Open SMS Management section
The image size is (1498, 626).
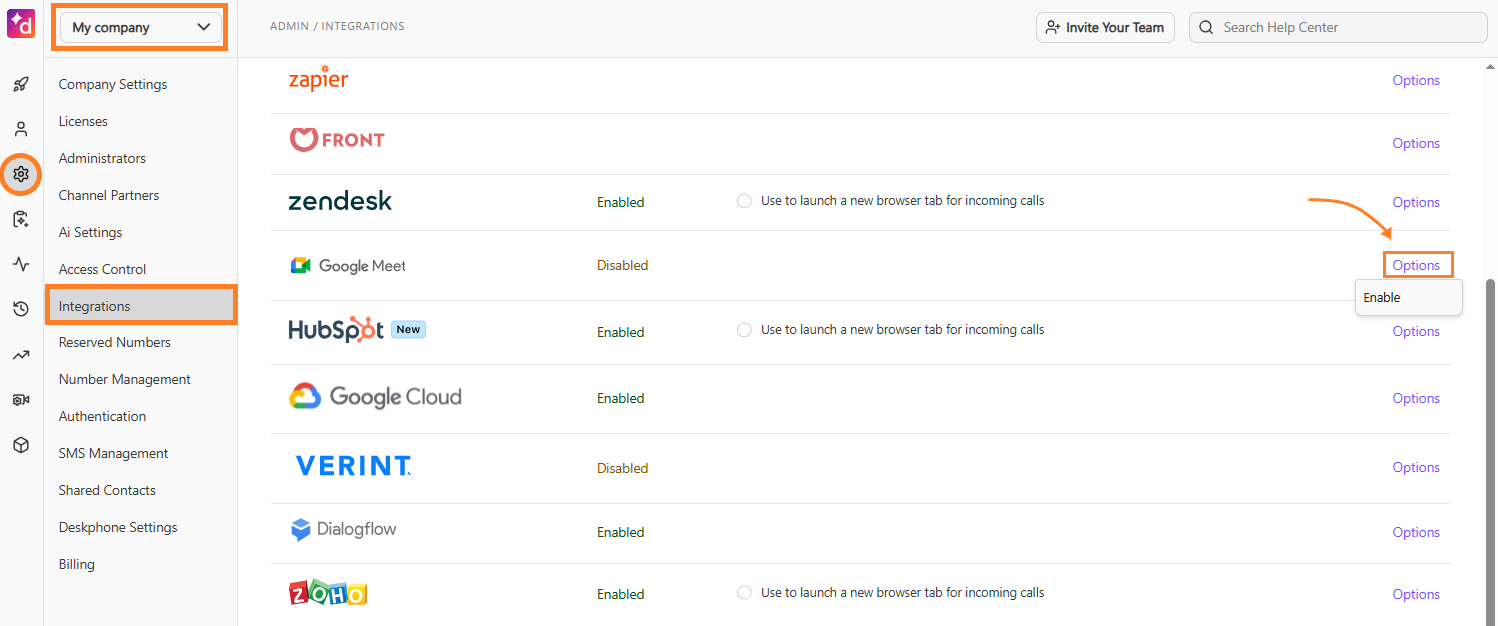113,453
